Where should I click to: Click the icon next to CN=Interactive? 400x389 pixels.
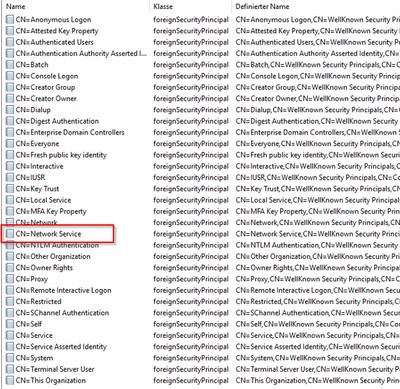click(10, 166)
